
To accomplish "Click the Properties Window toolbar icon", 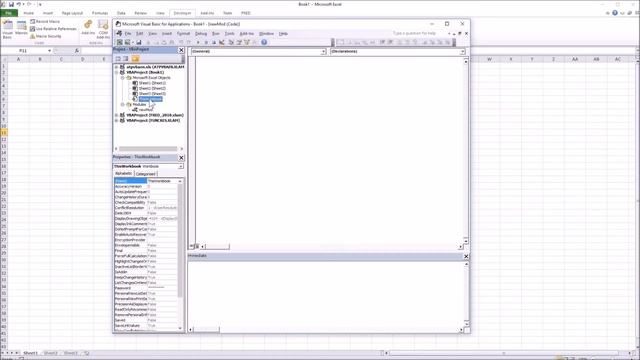I will point(239,42).
